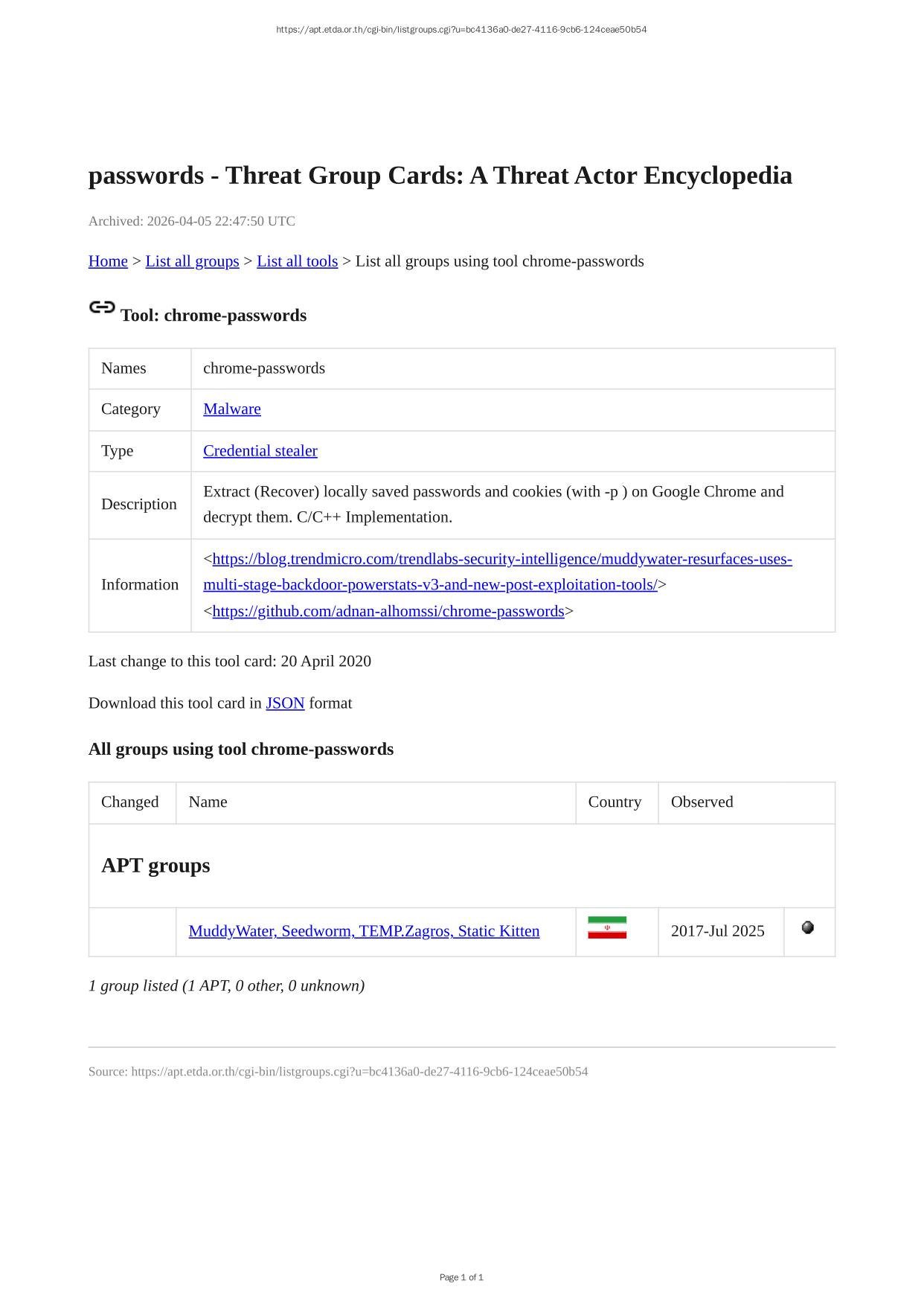Click the APT groups section heading
The image size is (924, 1307).
pos(155,866)
